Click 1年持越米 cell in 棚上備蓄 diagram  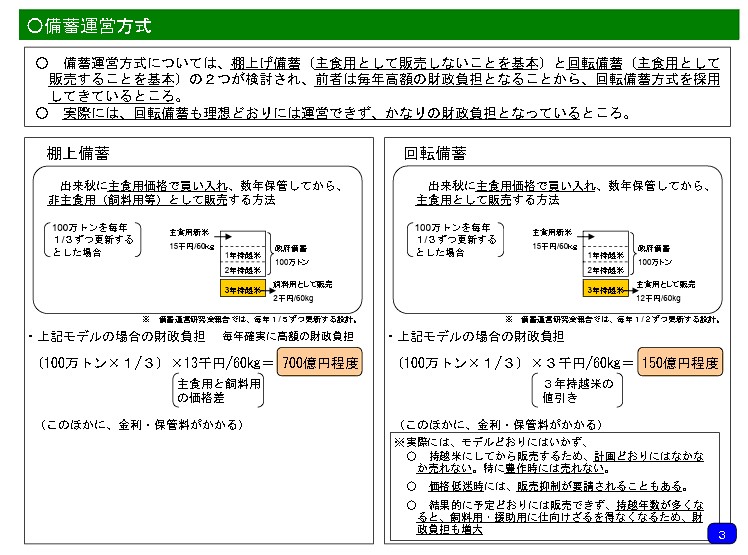(x=243, y=255)
